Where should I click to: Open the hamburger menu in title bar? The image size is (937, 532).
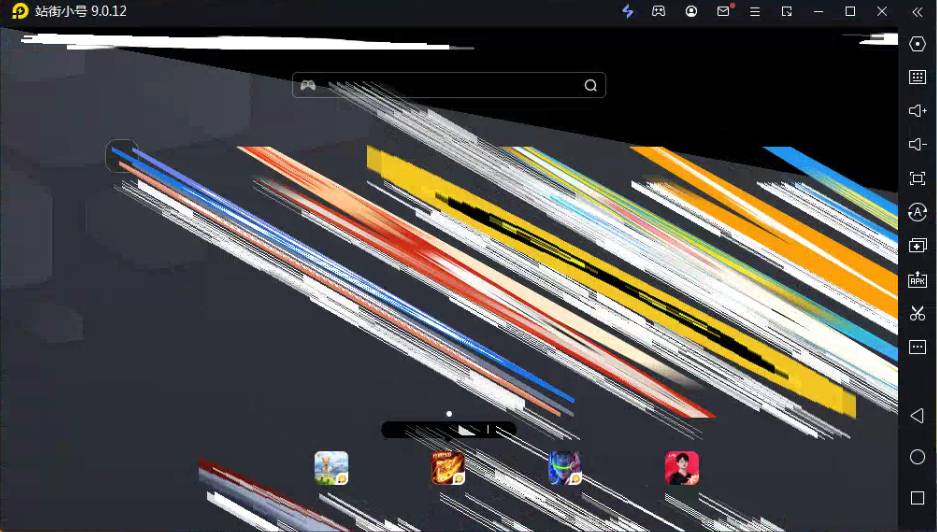pos(755,11)
